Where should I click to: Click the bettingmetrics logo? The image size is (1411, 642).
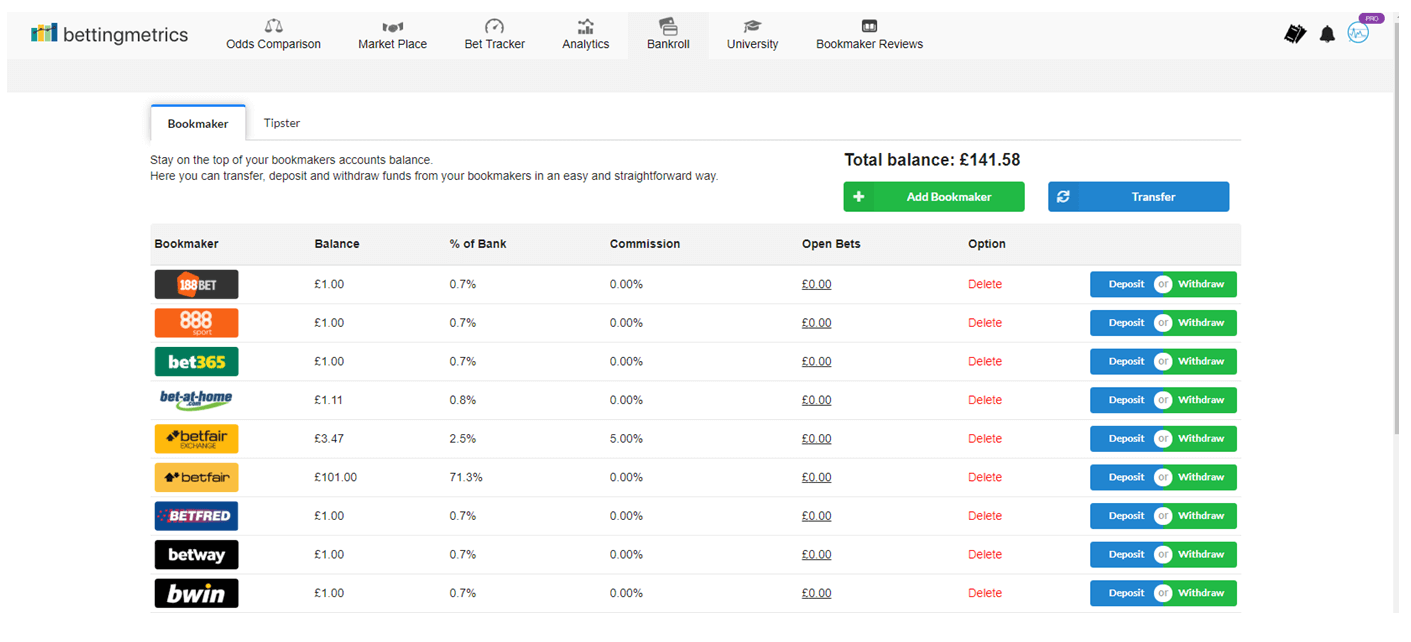109,34
